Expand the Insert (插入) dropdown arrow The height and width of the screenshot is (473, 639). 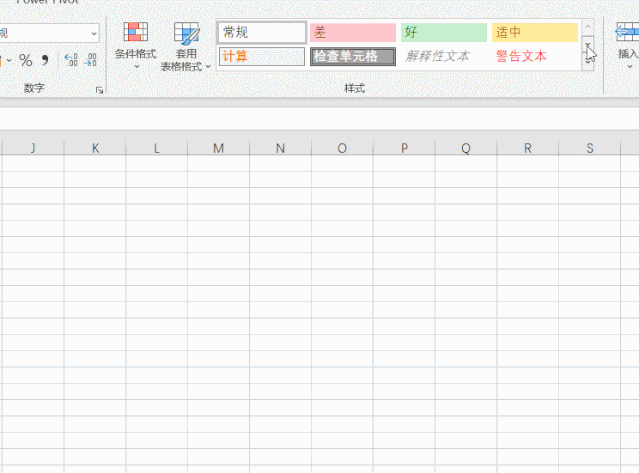tap(630, 66)
